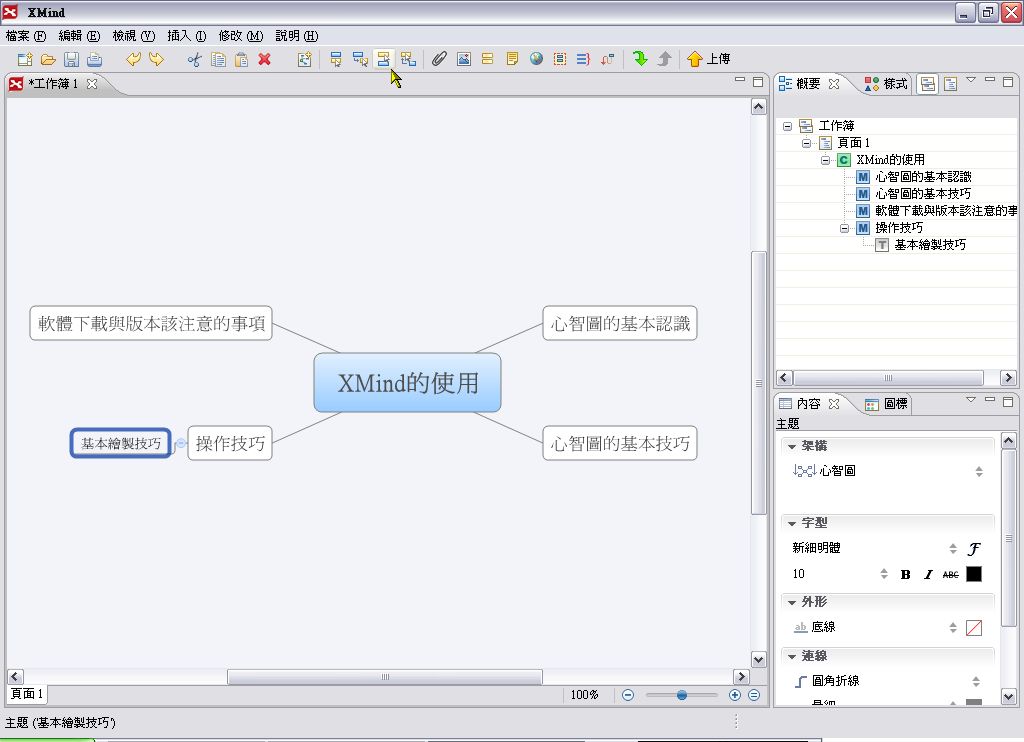Open the 檢視 menu
1024x742 pixels.
[133, 36]
